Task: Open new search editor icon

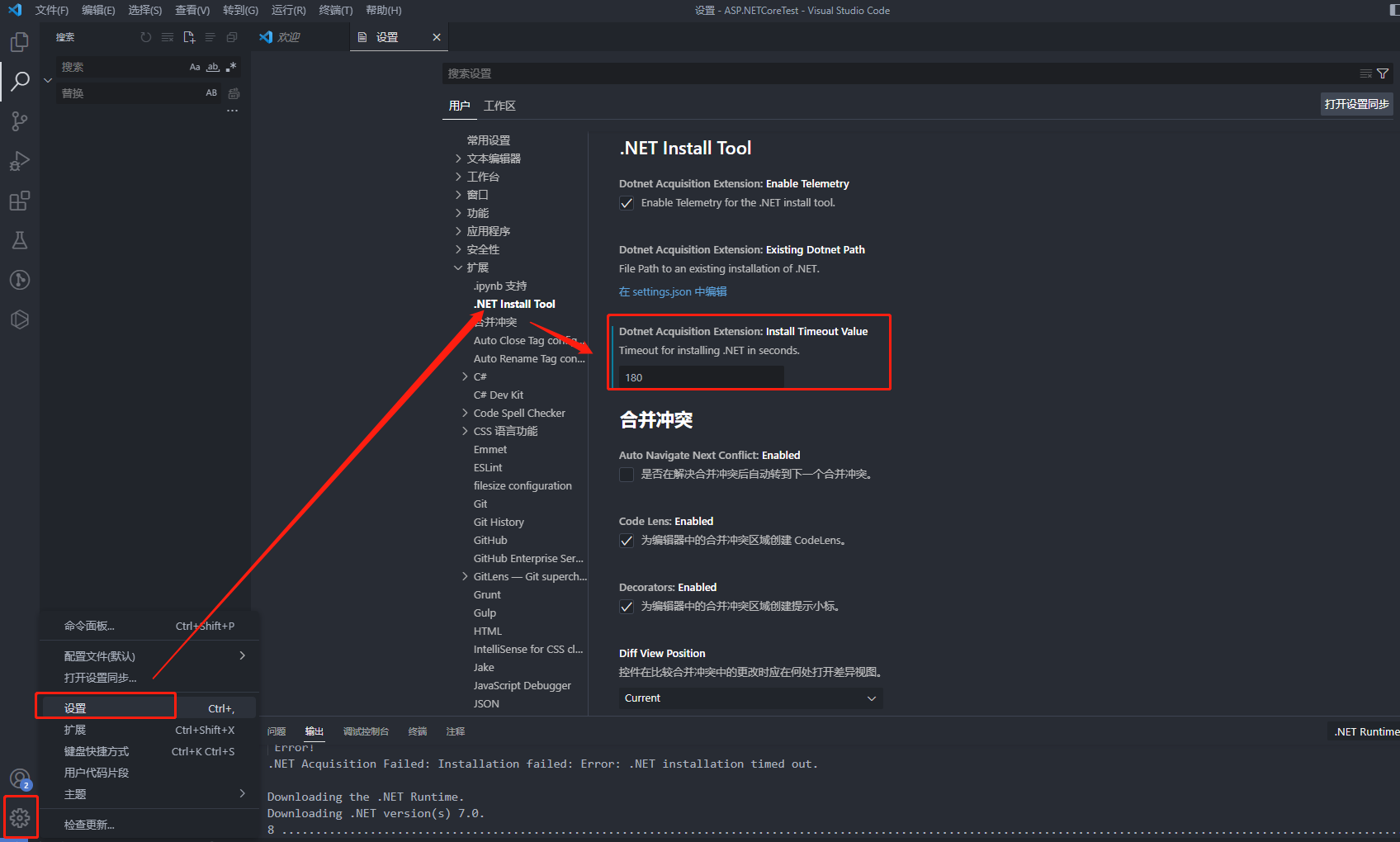Action: click(x=189, y=37)
